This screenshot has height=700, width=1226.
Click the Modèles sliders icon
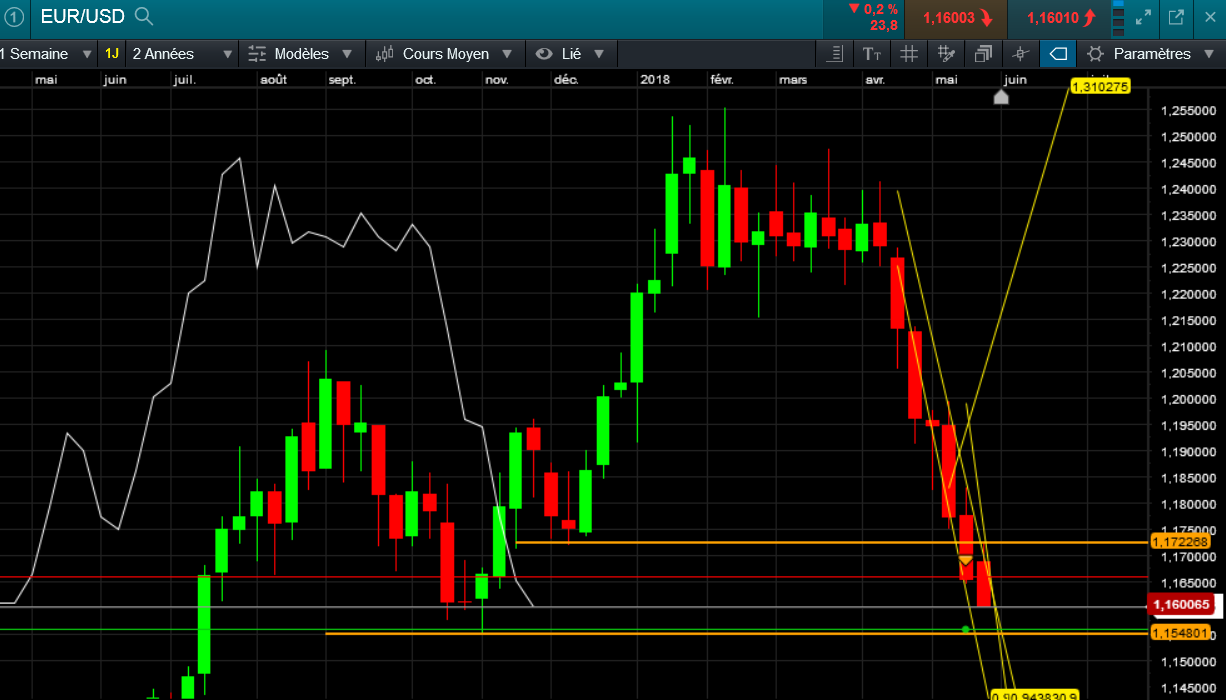click(258, 54)
